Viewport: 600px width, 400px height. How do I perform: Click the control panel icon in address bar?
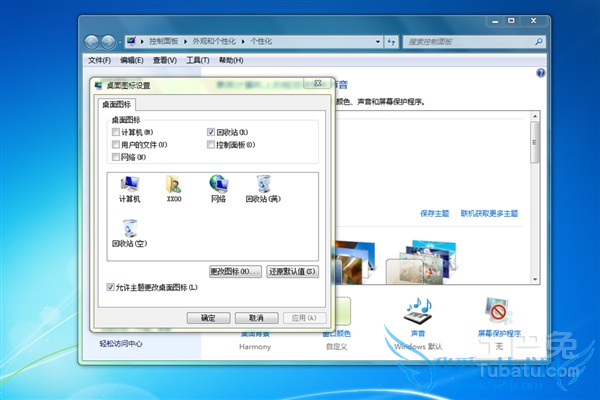click(132, 41)
